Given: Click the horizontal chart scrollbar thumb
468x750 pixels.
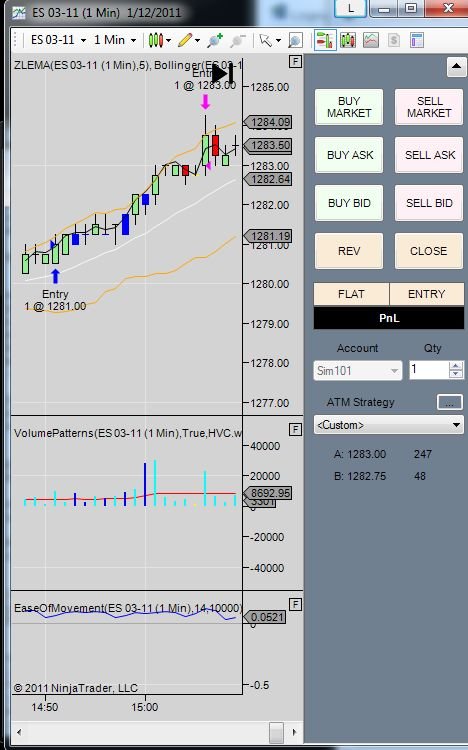Looking at the screenshot, I should pos(276,732).
